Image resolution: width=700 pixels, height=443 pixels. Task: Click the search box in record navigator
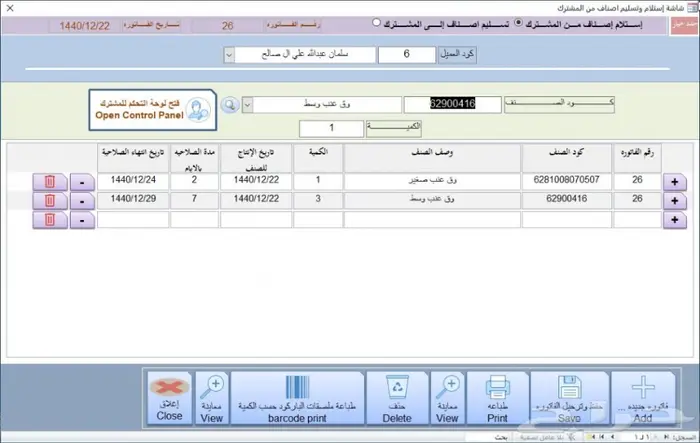tap(489, 437)
